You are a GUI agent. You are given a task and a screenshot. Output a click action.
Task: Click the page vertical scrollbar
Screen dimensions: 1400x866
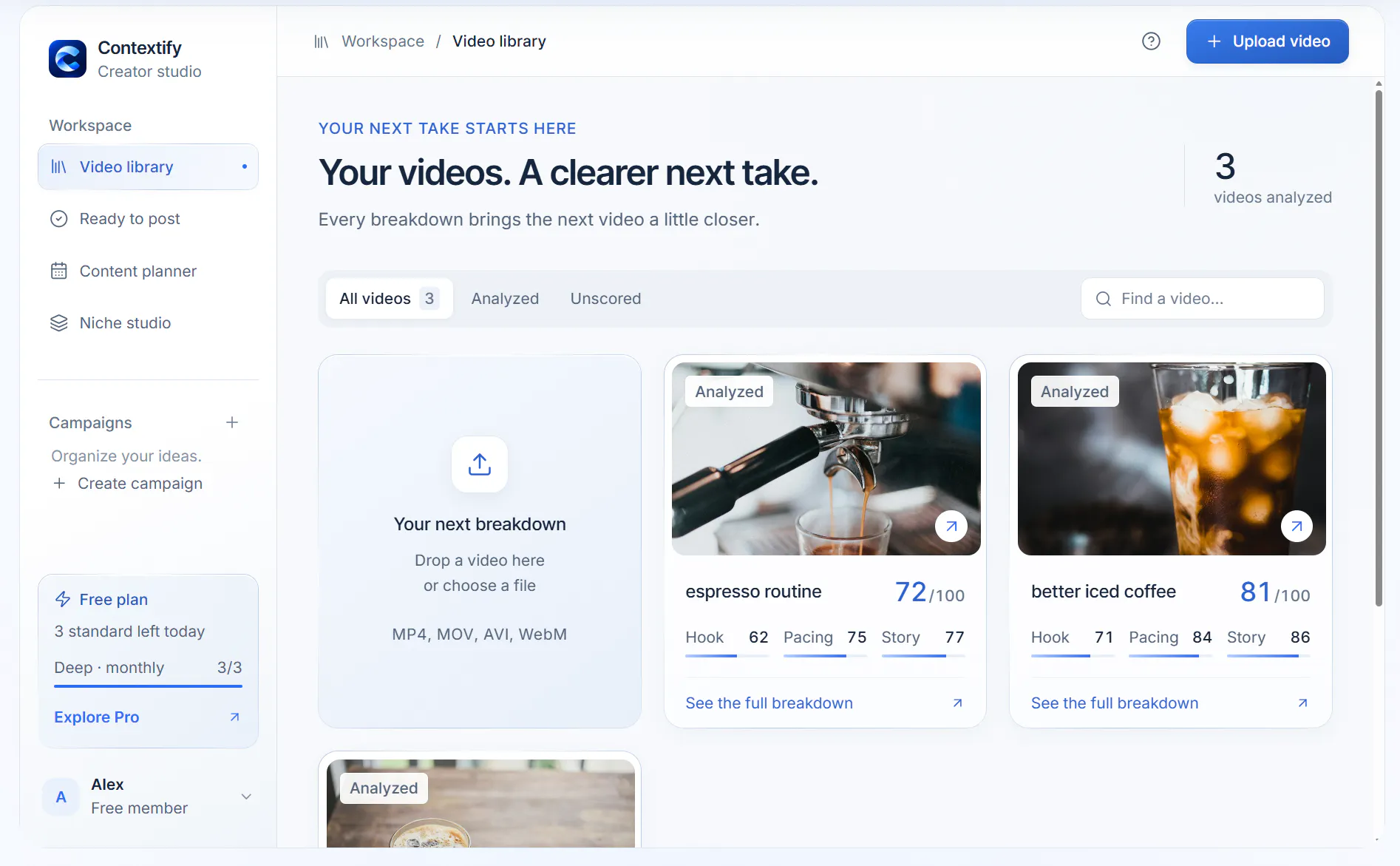pyautogui.click(x=1379, y=348)
